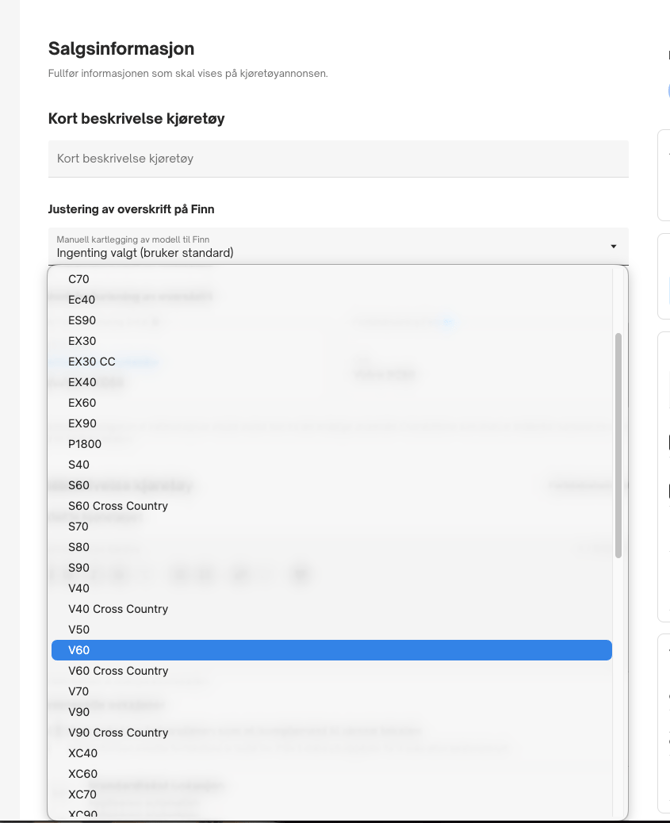670x823 pixels.
Task: Select plain V90 from the list
Action: (79, 712)
